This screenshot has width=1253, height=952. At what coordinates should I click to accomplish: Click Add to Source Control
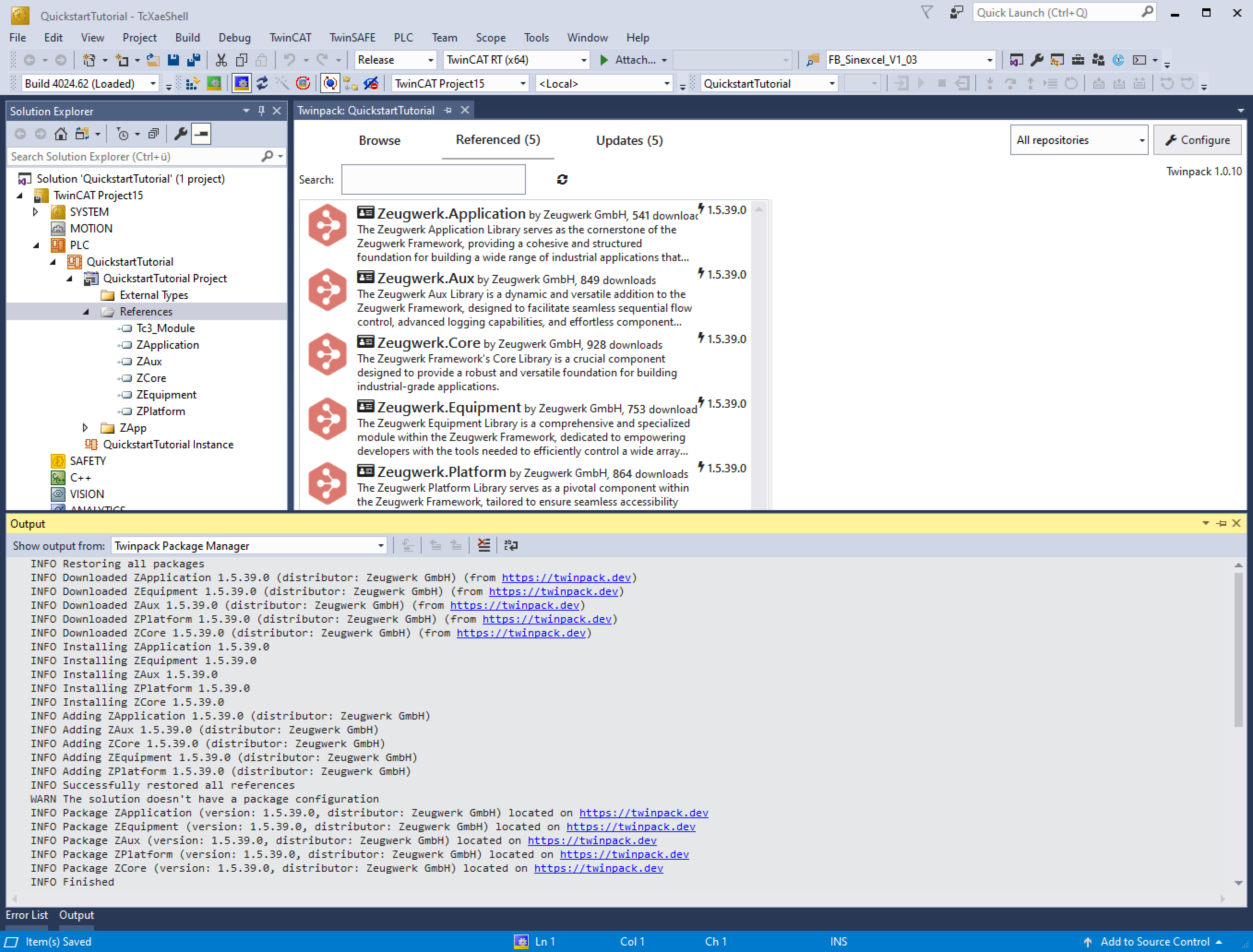pyautogui.click(x=1154, y=941)
